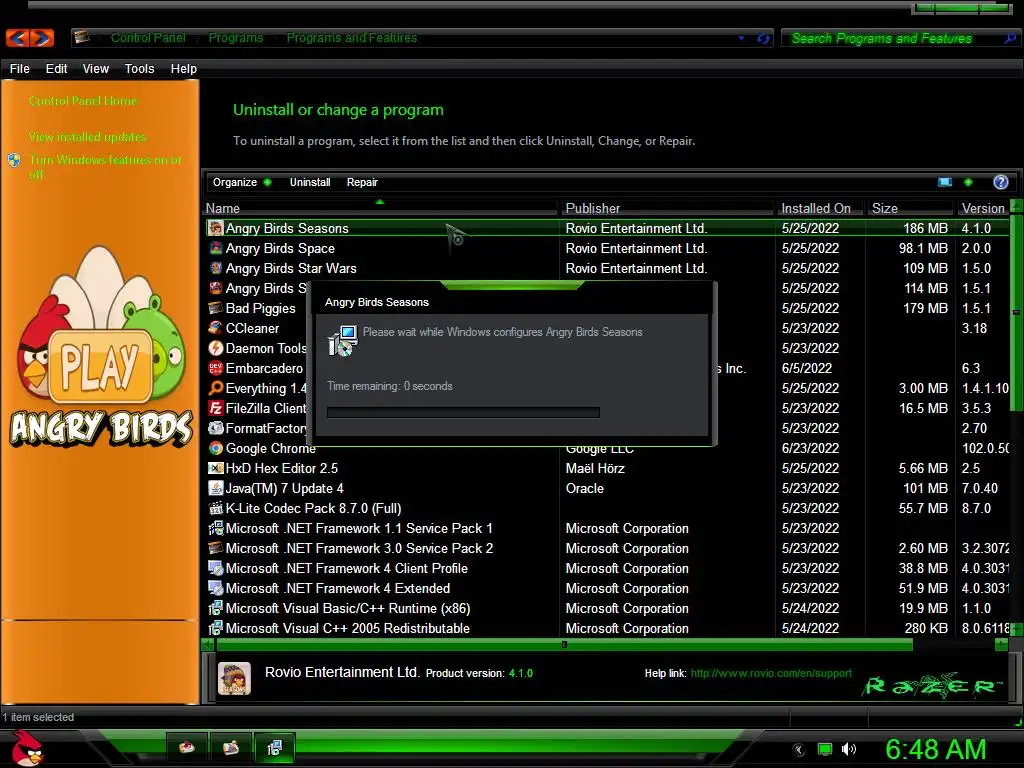The width and height of the screenshot is (1024, 768).
Task: Sort by Installed On column header
Action: tap(821, 208)
